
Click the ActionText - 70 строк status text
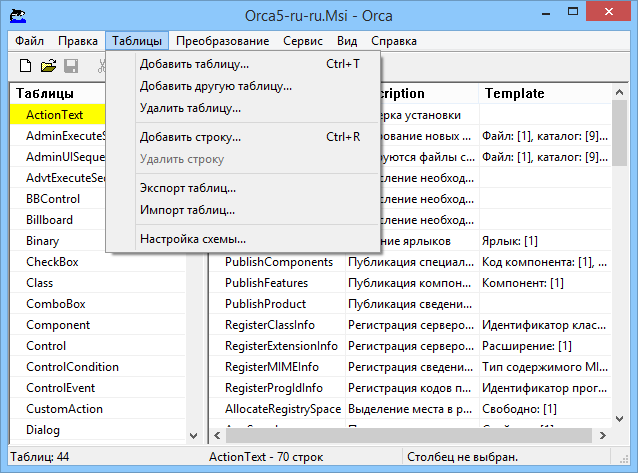(x=266, y=457)
